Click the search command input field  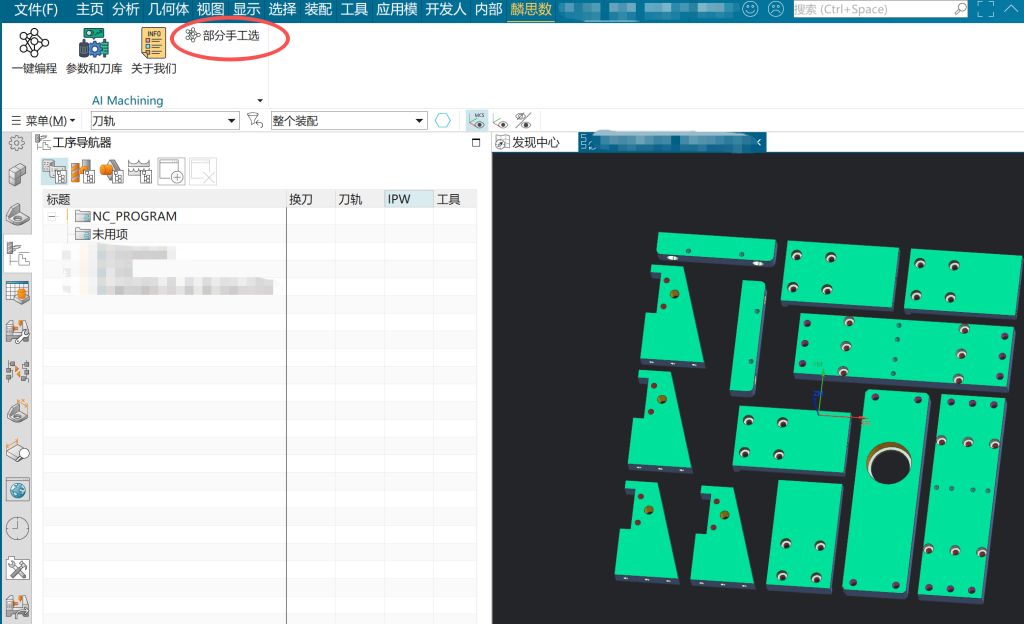870,9
